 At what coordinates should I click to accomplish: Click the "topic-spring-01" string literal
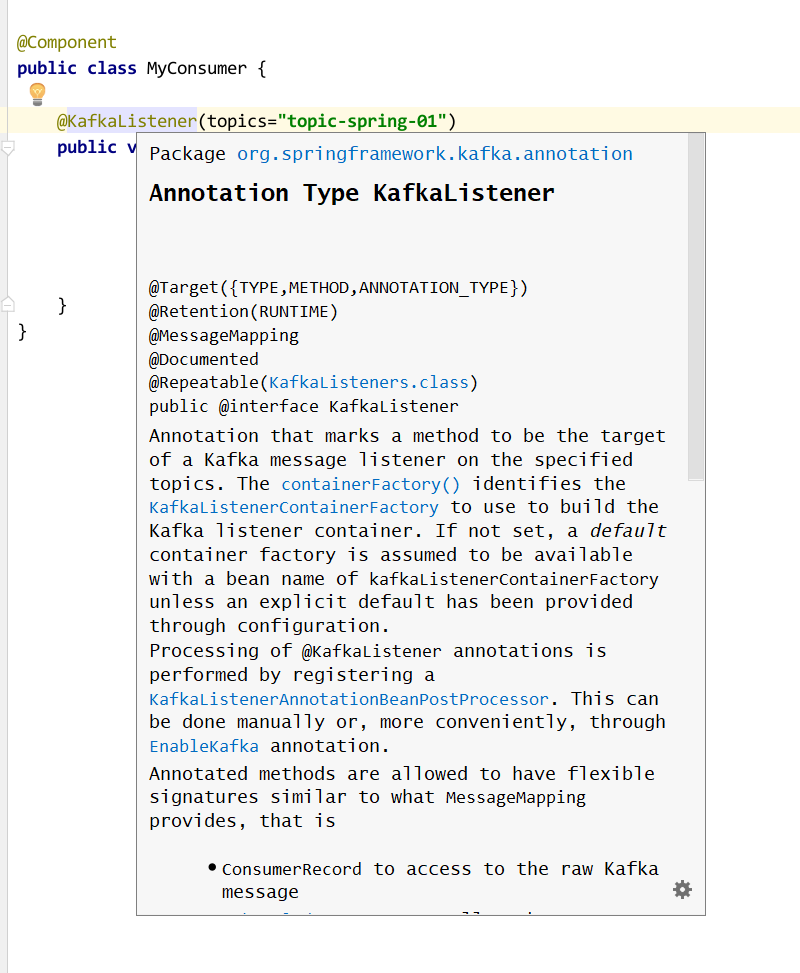pyautogui.click(x=362, y=122)
